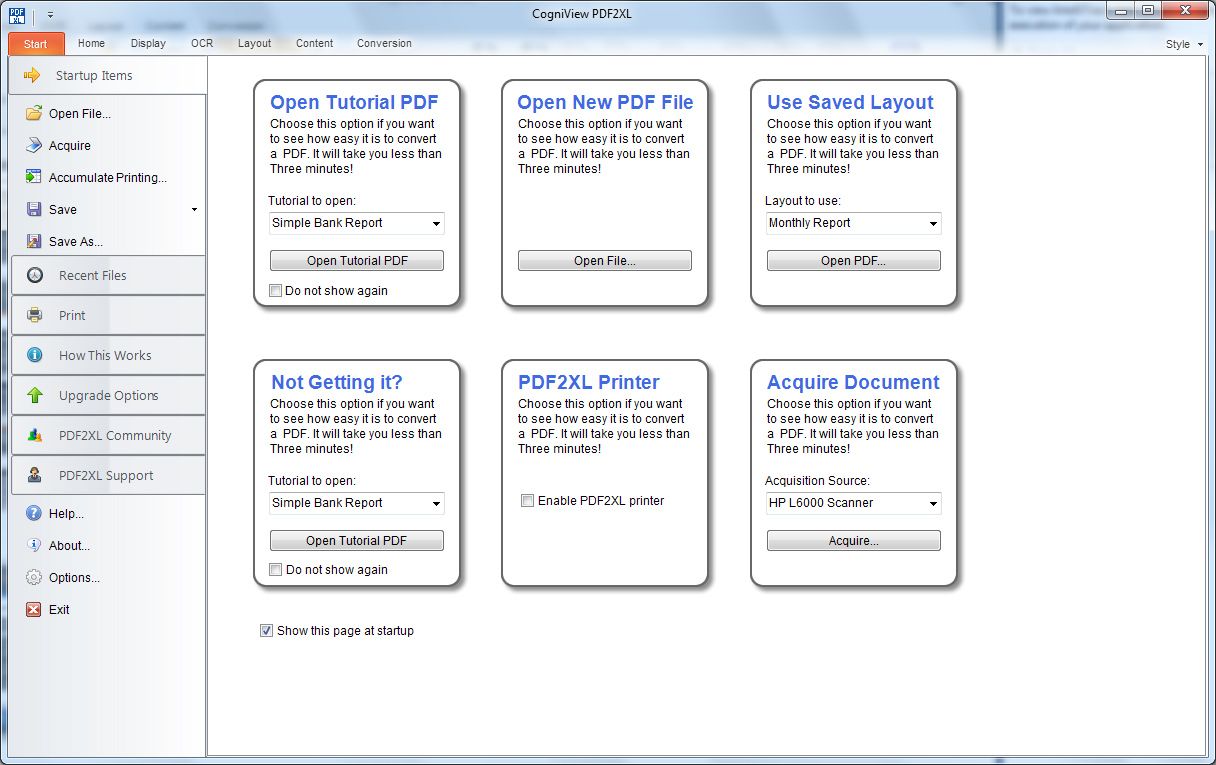Tick 'Do not show again' under Not Getting it?
The width and height of the screenshot is (1216, 765).
276,570
